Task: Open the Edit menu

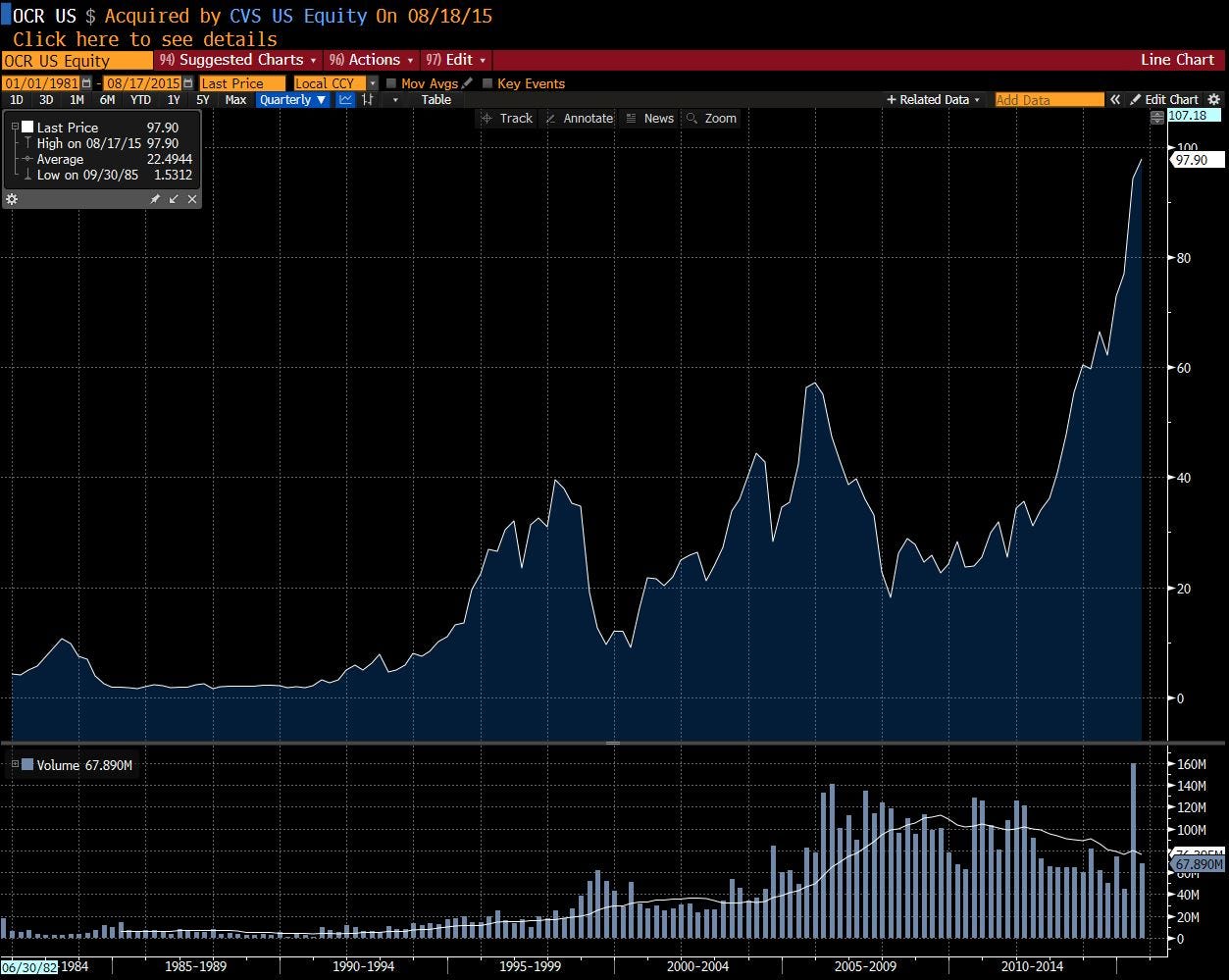Action: pos(455,60)
